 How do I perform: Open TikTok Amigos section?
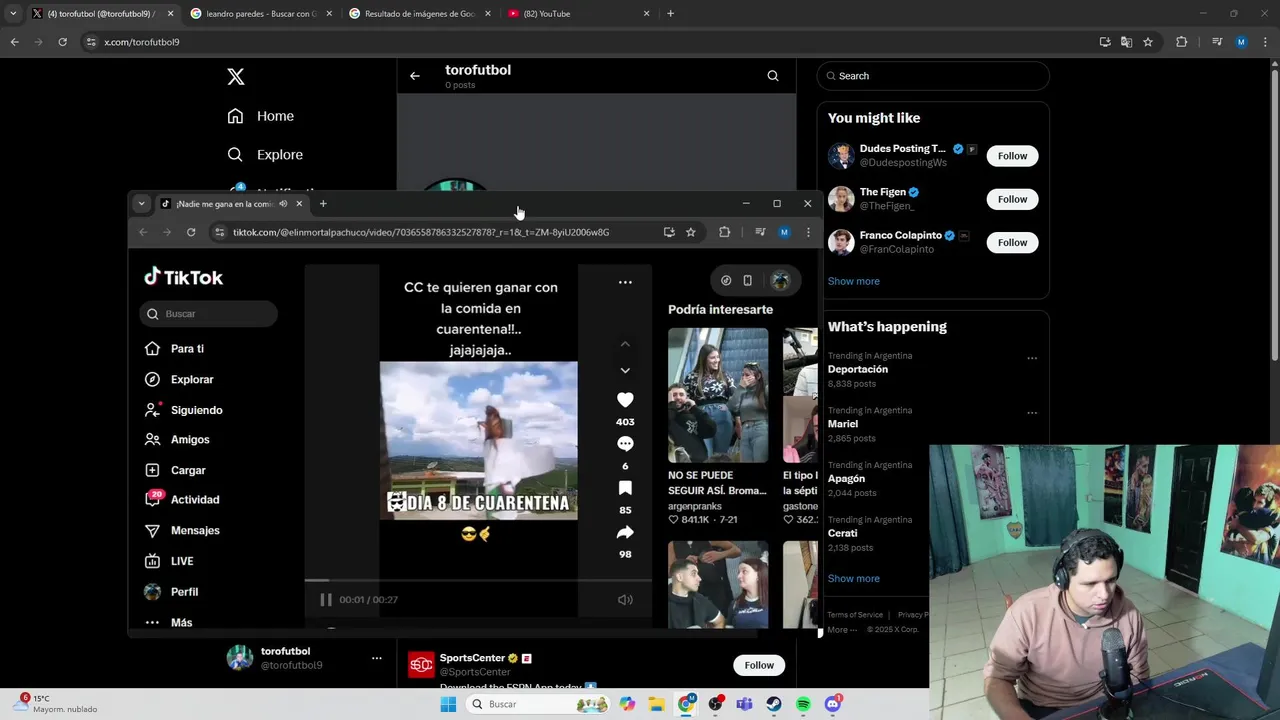pyautogui.click(x=190, y=440)
